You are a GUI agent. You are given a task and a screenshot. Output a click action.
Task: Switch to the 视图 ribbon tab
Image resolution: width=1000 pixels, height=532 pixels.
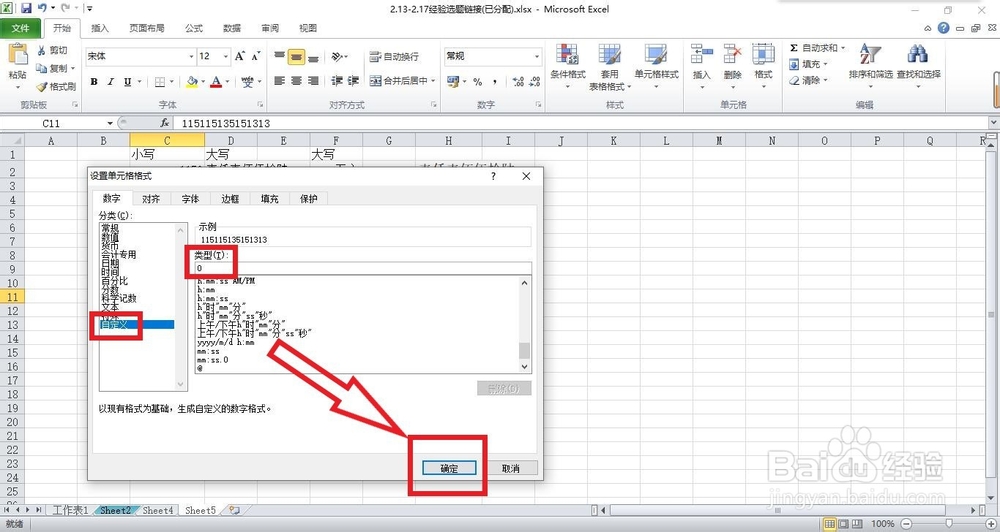tap(308, 28)
